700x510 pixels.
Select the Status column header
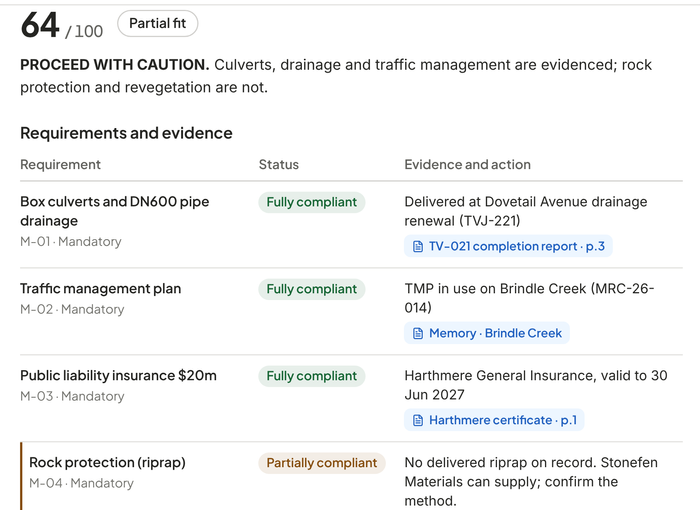click(x=279, y=164)
